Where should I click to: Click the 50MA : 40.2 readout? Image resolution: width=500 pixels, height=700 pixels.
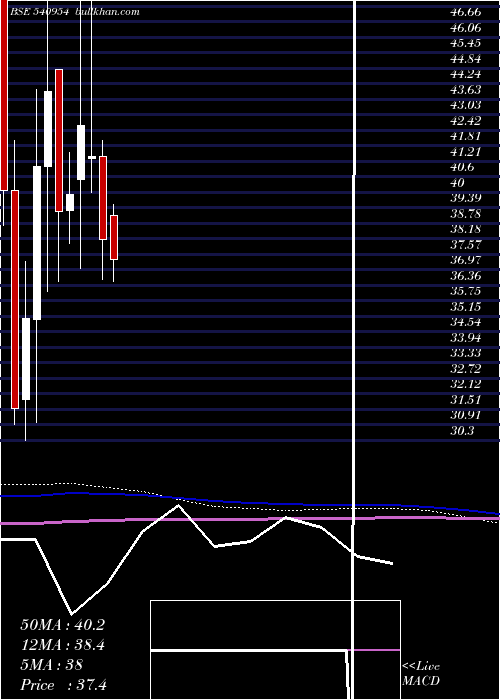pyautogui.click(x=63, y=625)
